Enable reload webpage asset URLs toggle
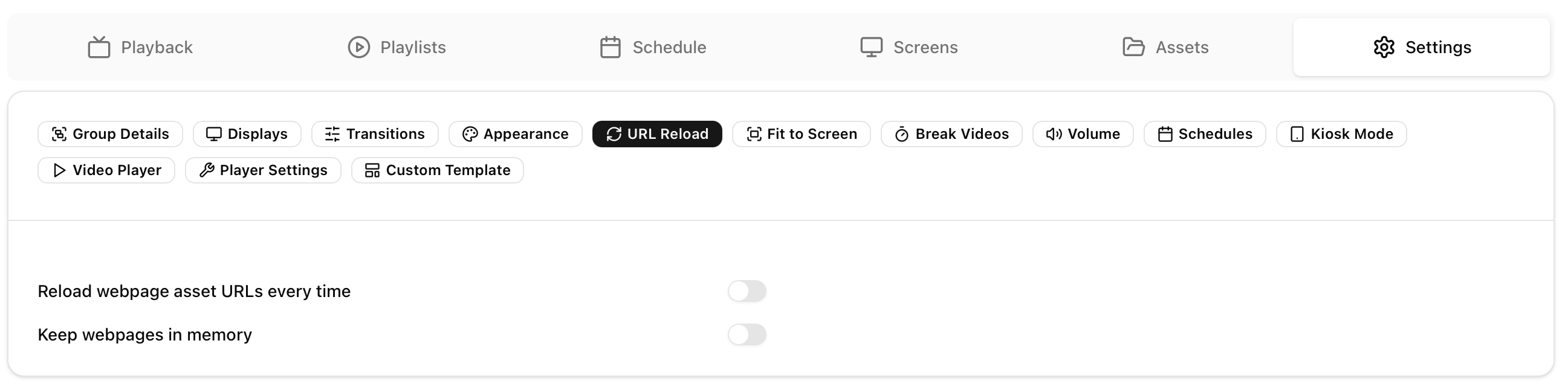1568x390 pixels. pos(747,292)
